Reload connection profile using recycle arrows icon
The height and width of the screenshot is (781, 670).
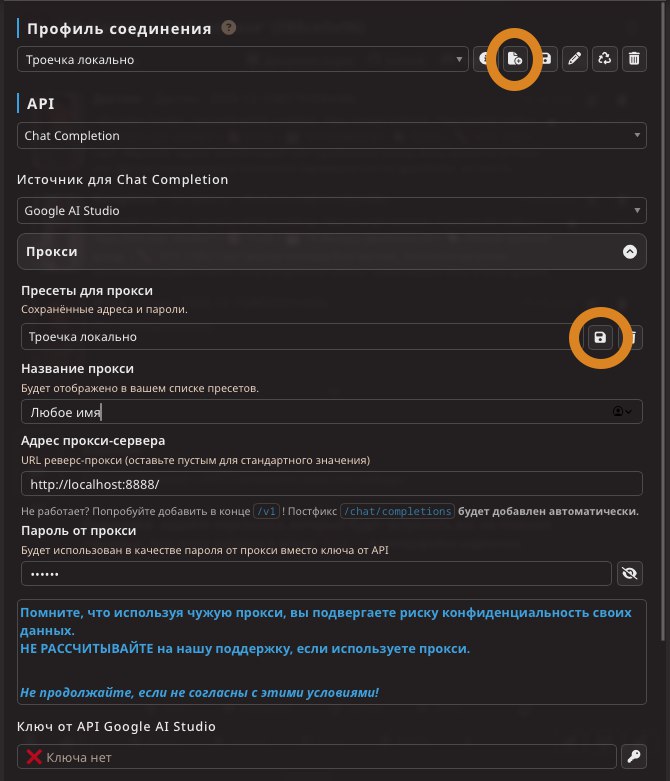pos(604,59)
